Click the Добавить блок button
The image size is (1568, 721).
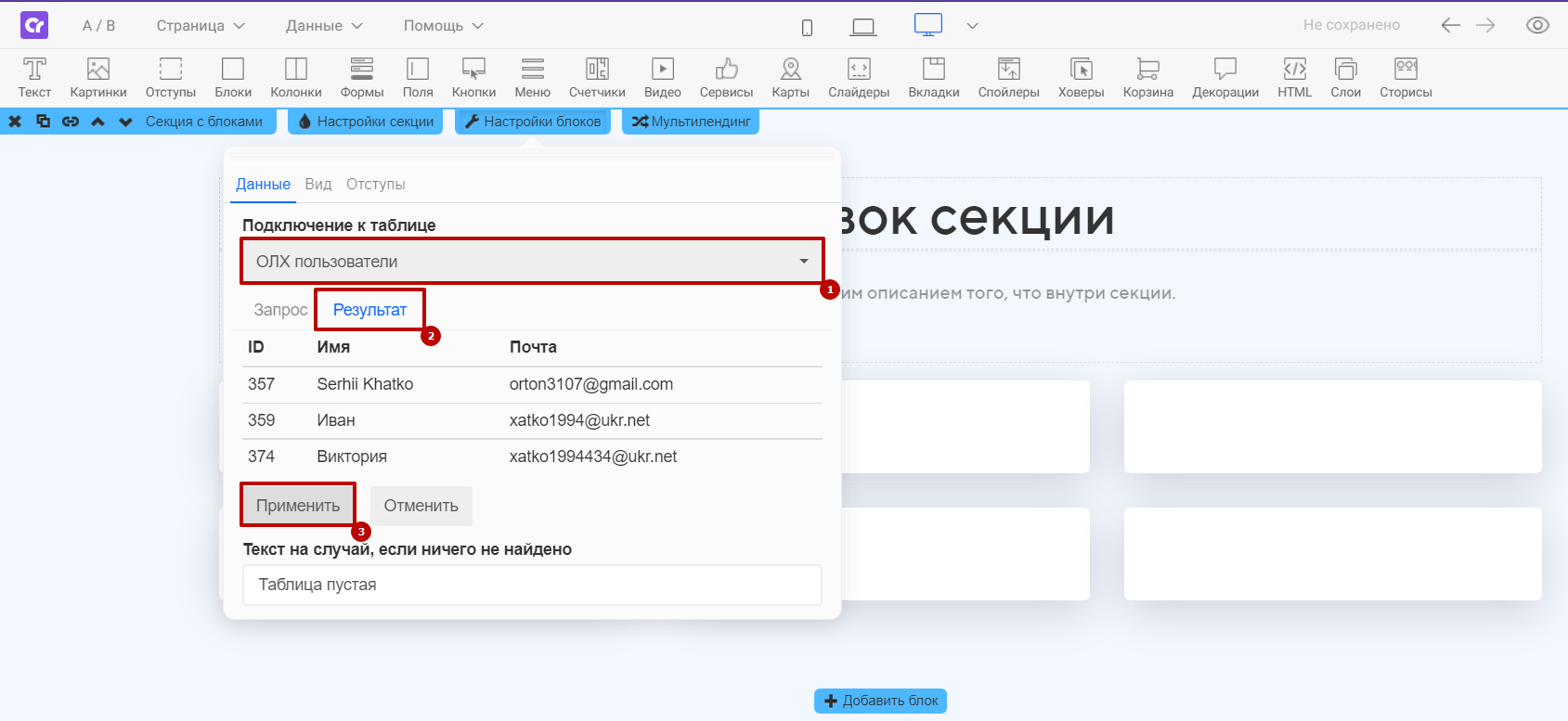pyautogui.click(x=880, y=701)
